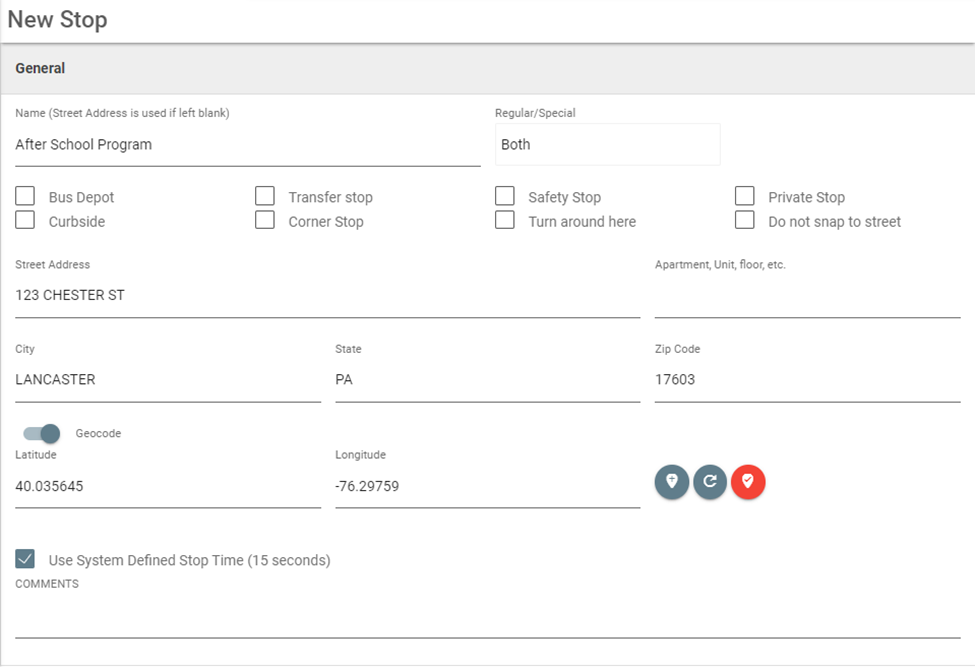Select the Private Stop checkbox
The image size is (975, 667).
point(744,196)
